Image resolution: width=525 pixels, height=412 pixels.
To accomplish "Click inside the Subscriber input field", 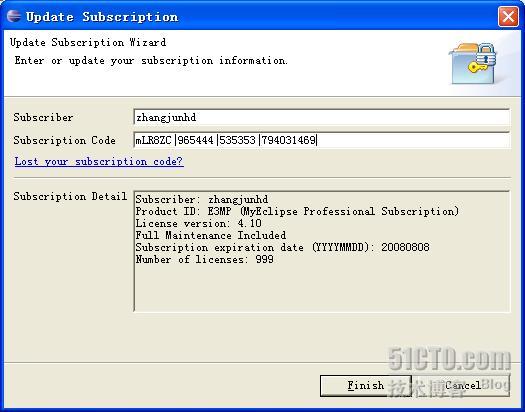I will click(321, 117).
